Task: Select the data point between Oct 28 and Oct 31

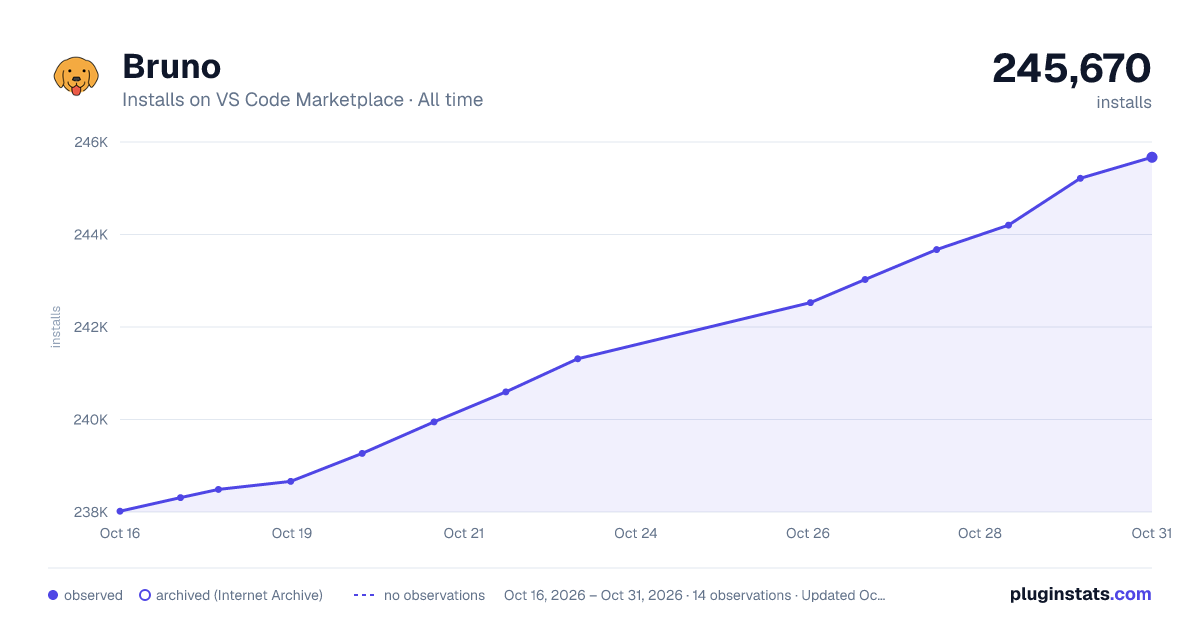Action: [1080, 178]
